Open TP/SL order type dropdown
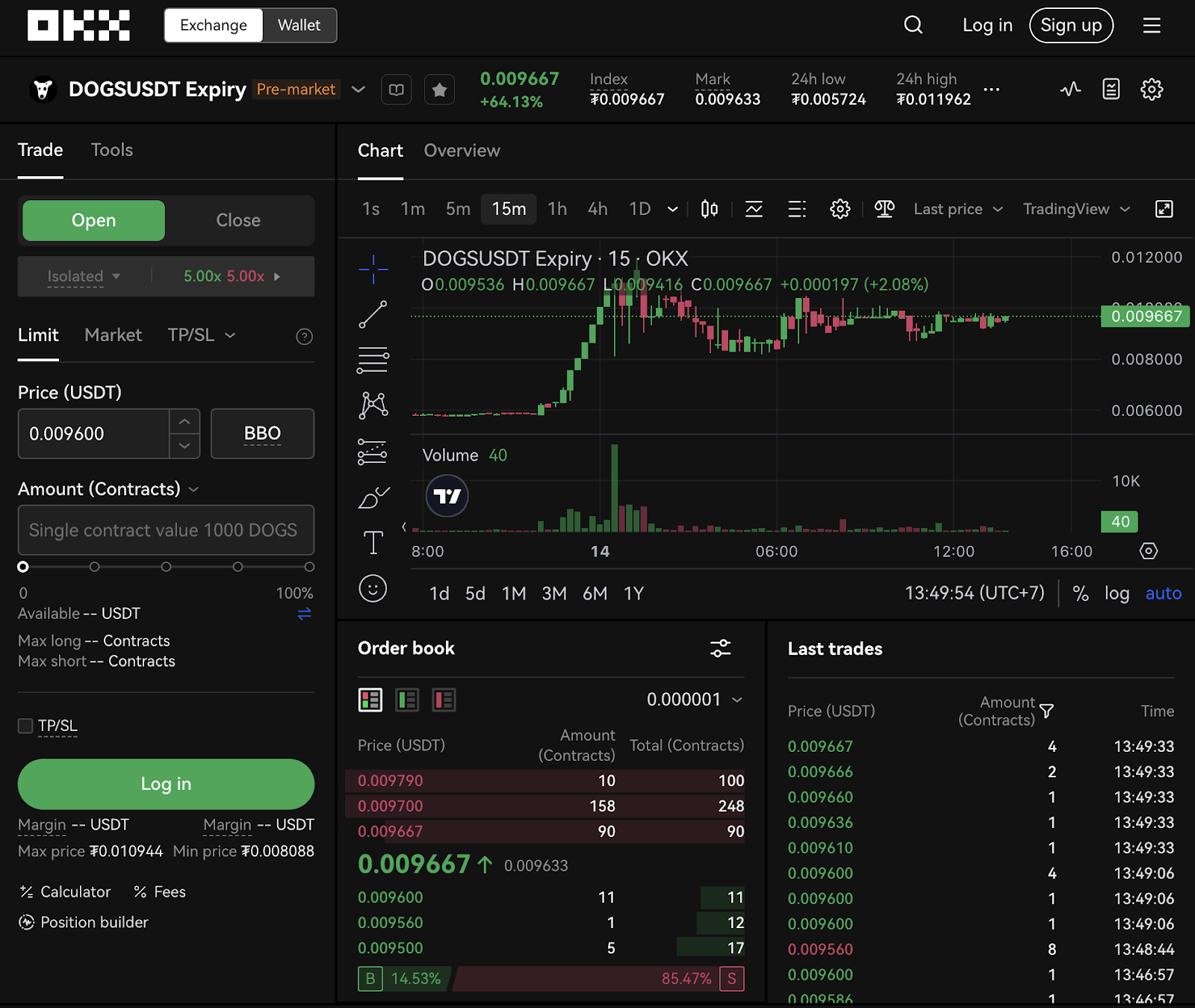 (202, 335)
